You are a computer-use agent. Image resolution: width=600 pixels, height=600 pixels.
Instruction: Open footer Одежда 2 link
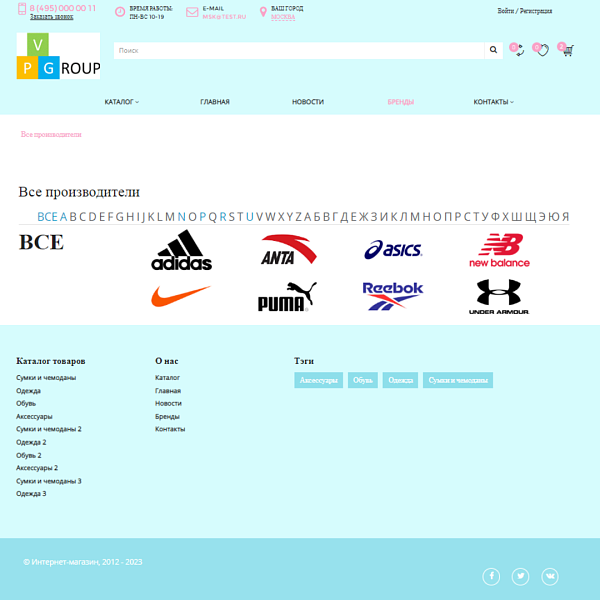click(x=31, y=442)
